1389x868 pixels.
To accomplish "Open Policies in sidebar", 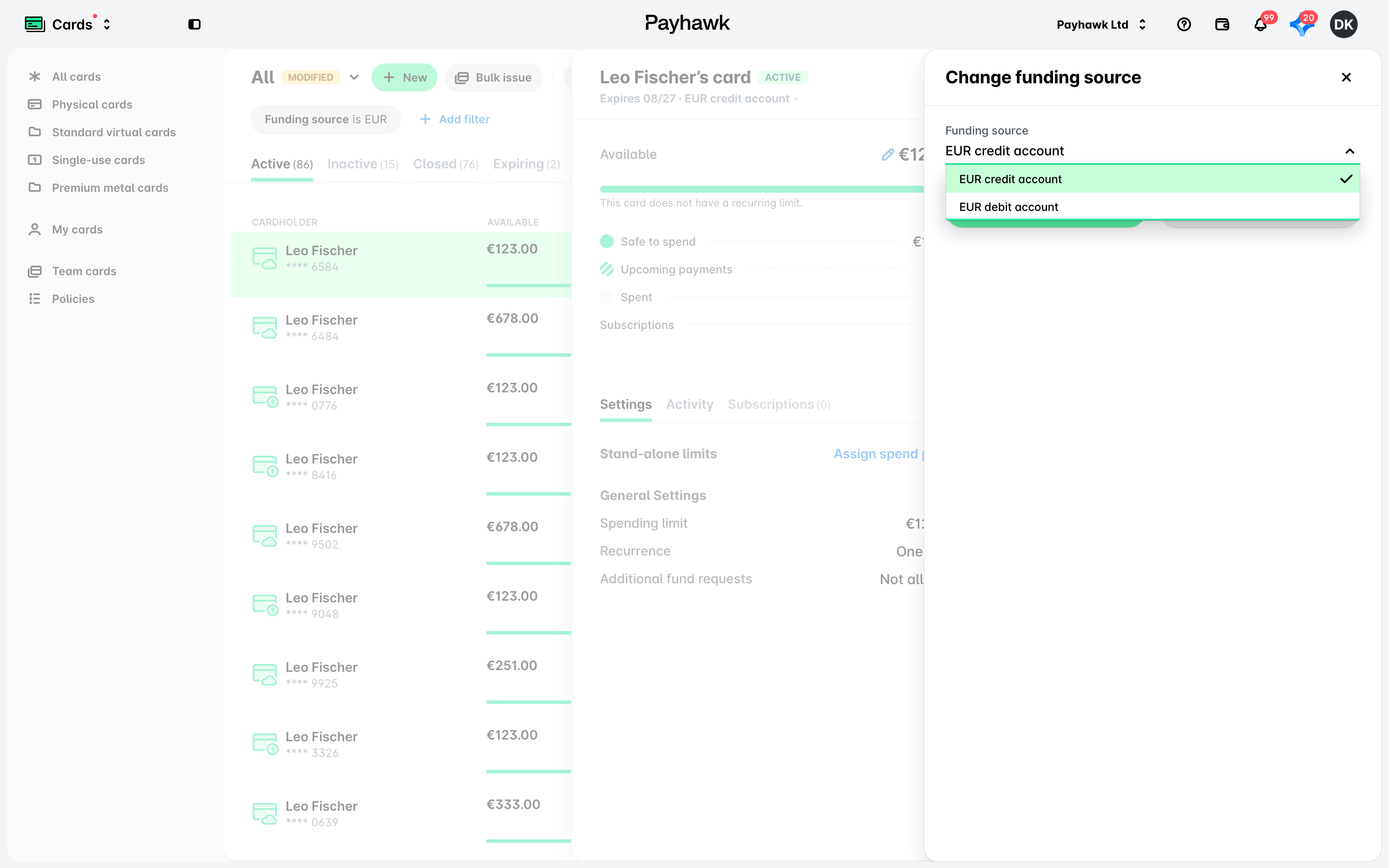I will [x=73, y=299].
